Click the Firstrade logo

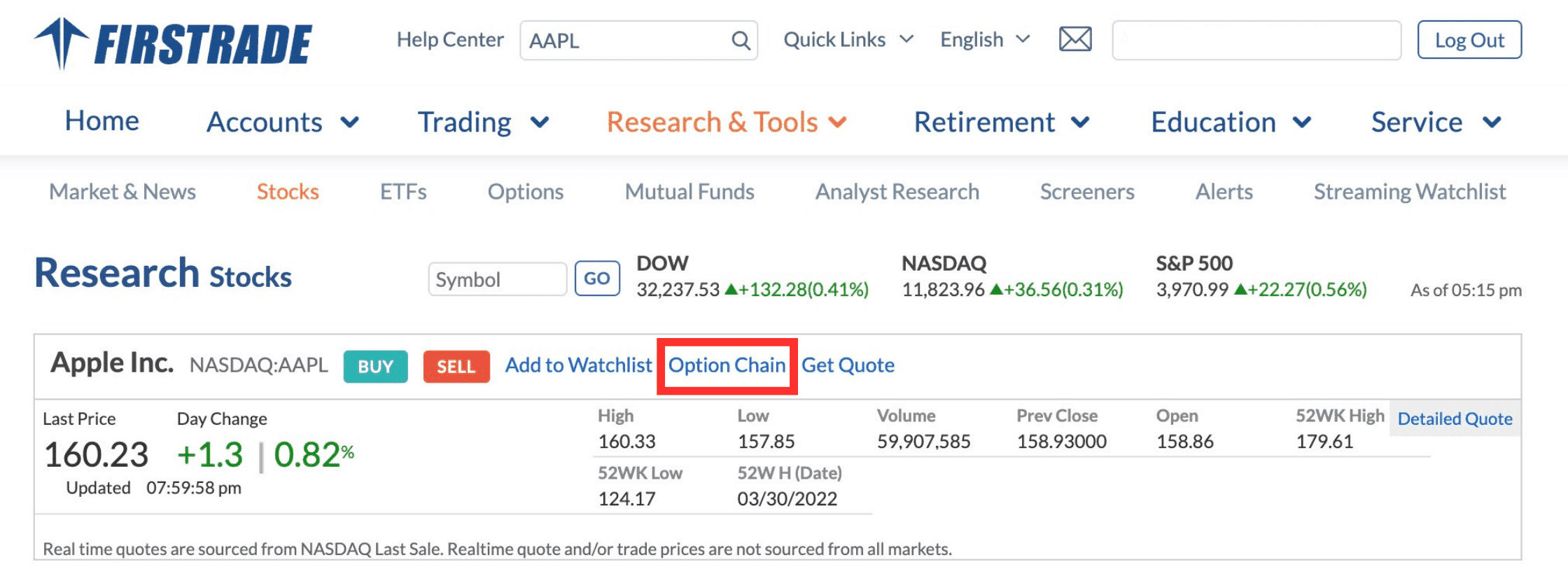[173, 43]
